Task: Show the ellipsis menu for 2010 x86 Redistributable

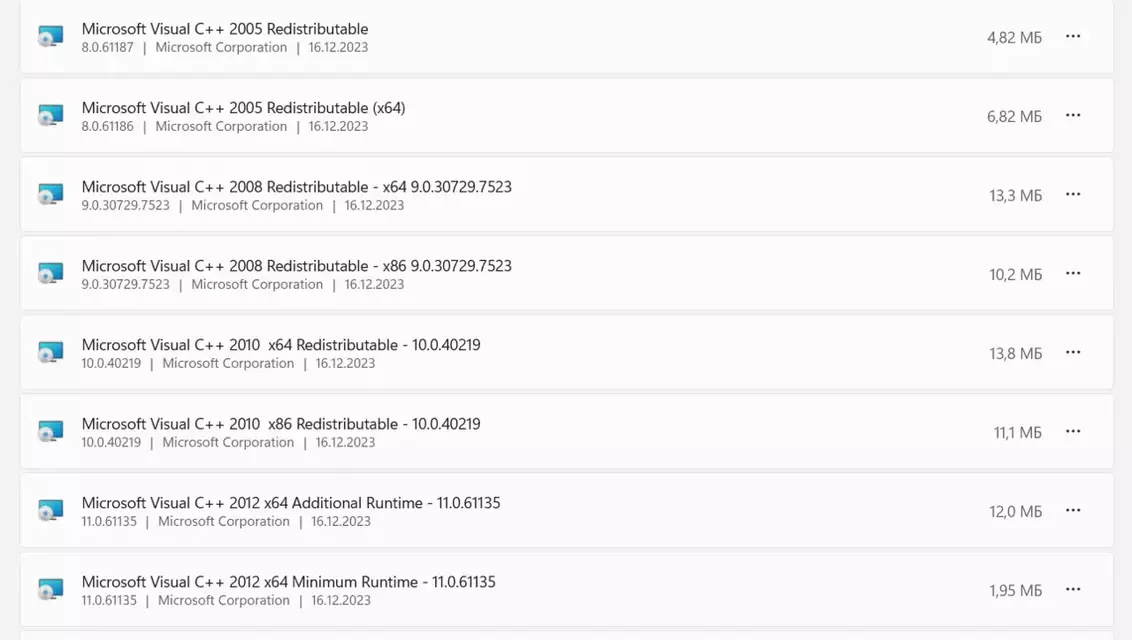Action: 1073,431
